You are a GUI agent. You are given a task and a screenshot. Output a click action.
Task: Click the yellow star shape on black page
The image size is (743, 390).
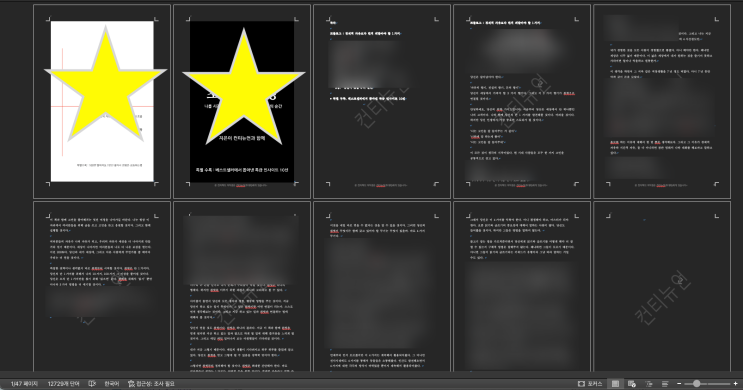[x=244, y=86]
